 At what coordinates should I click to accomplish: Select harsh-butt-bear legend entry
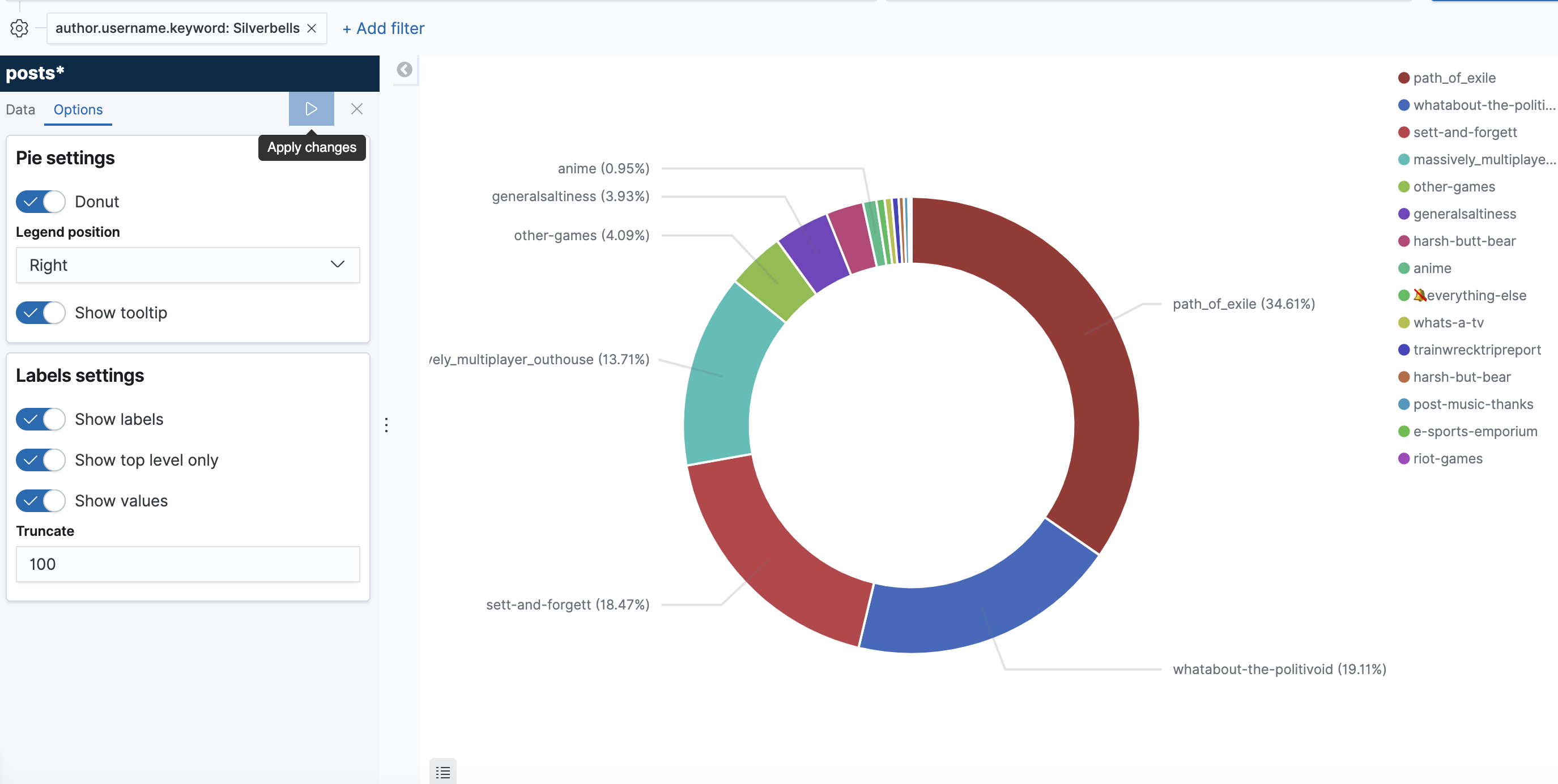pos(1457,241)
